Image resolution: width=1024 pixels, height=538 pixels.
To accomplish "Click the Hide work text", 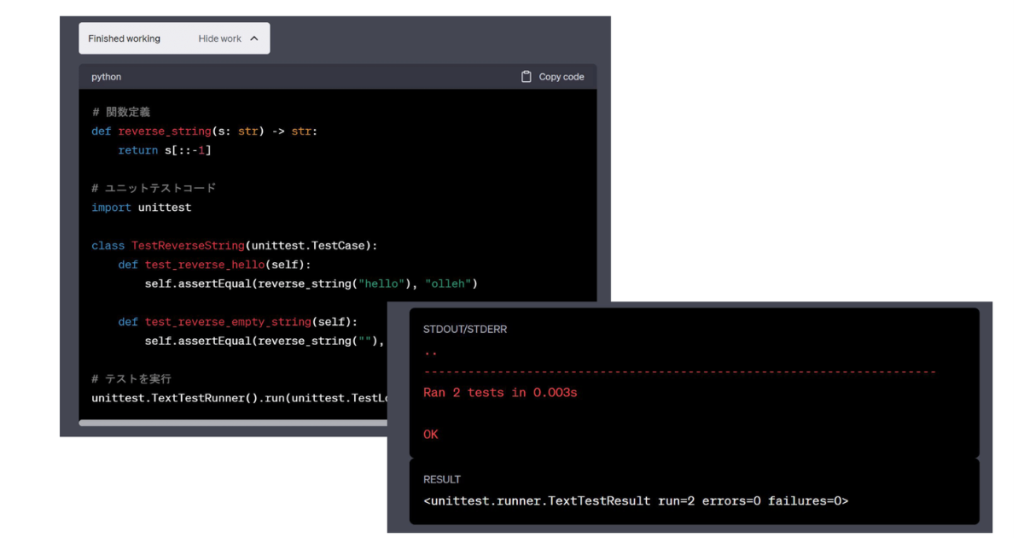I will tap(220, 39).
